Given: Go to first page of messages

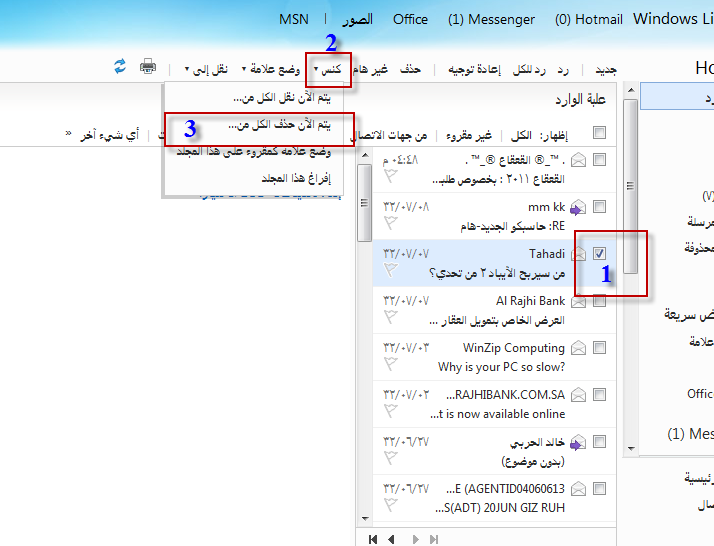Looking at the screenshot, I should tap(373, 539).
